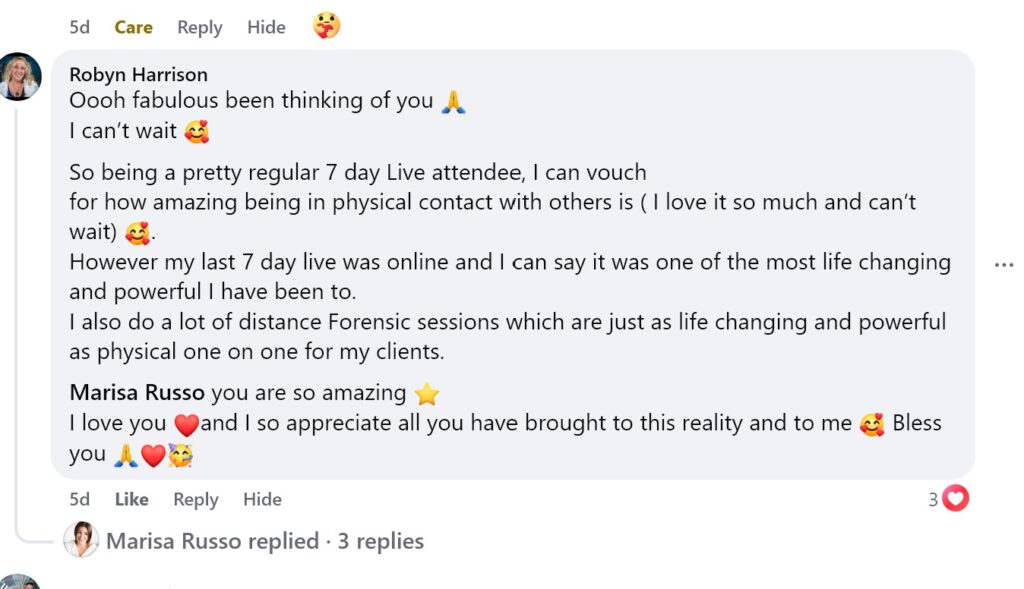Click the red heart reaction icon
The width and height of the screenshot is (1024, 589).
956,498
